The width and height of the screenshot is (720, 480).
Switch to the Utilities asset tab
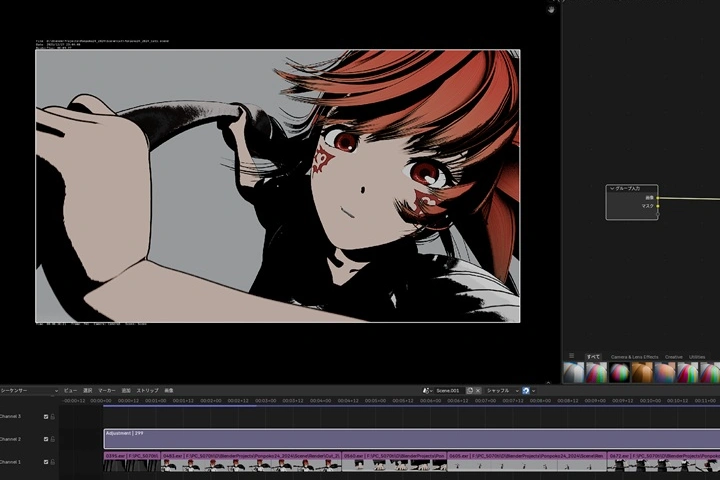[697, 357]
